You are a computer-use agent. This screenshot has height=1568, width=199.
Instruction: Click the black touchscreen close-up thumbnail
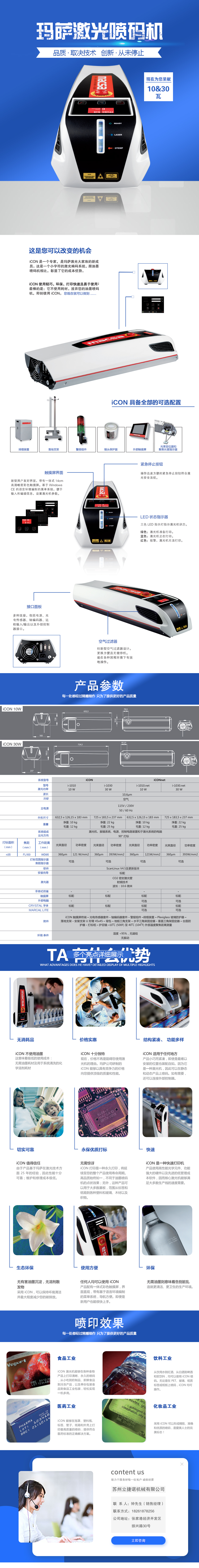point(153,304)
